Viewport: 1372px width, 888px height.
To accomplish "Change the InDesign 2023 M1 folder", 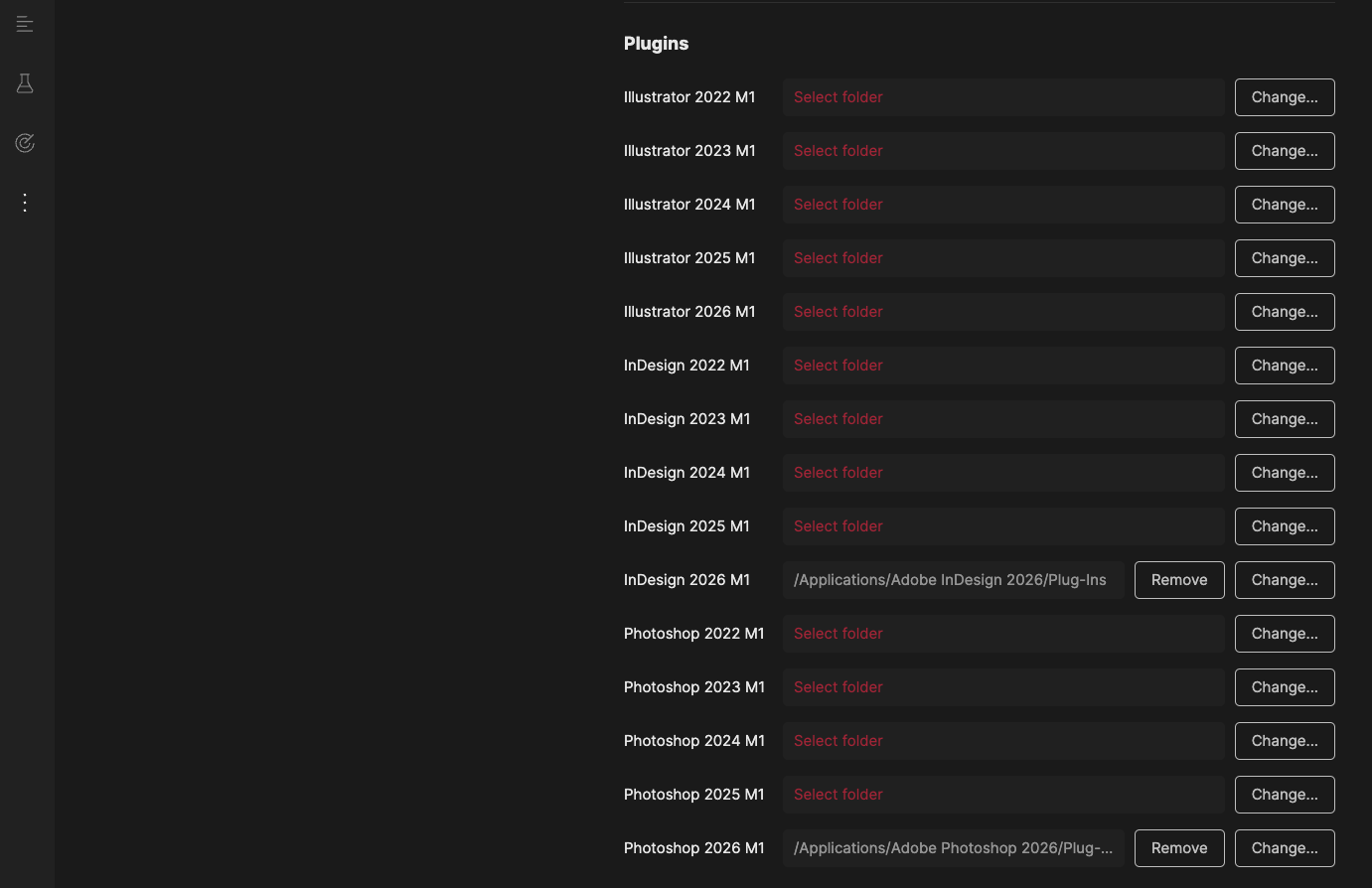I will (1284, 419).
